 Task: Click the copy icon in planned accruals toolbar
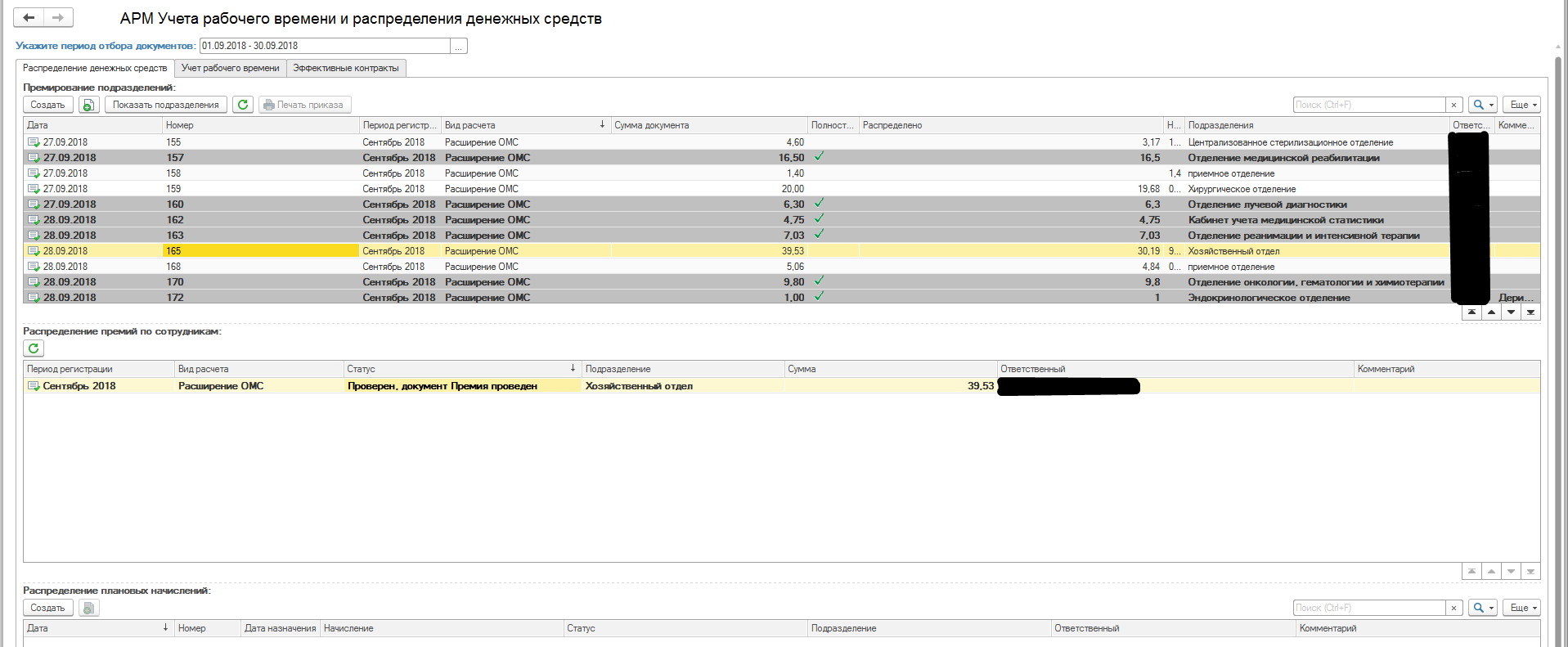88,608
